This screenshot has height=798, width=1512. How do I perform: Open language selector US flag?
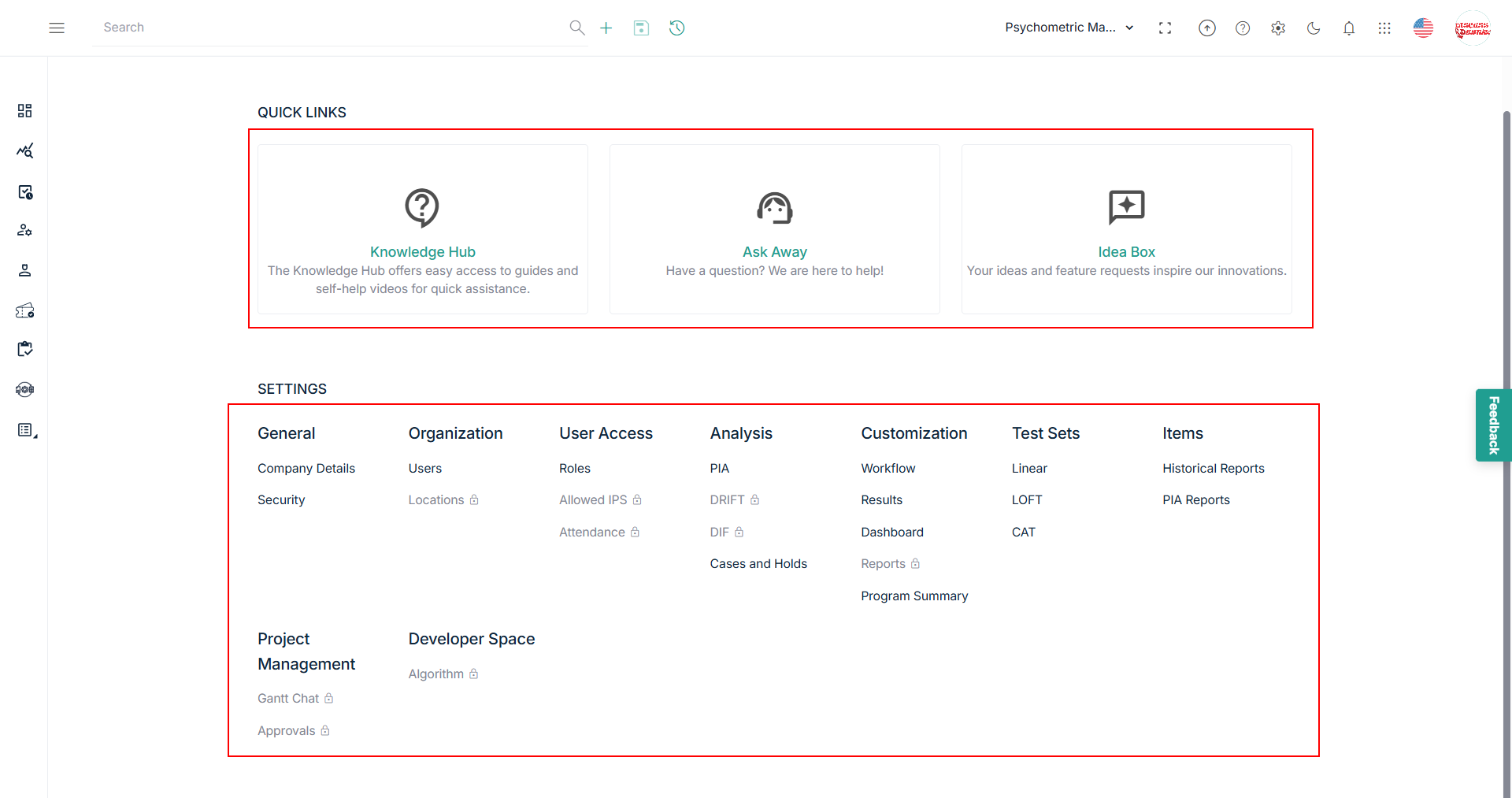click(x=1422, y=28)
